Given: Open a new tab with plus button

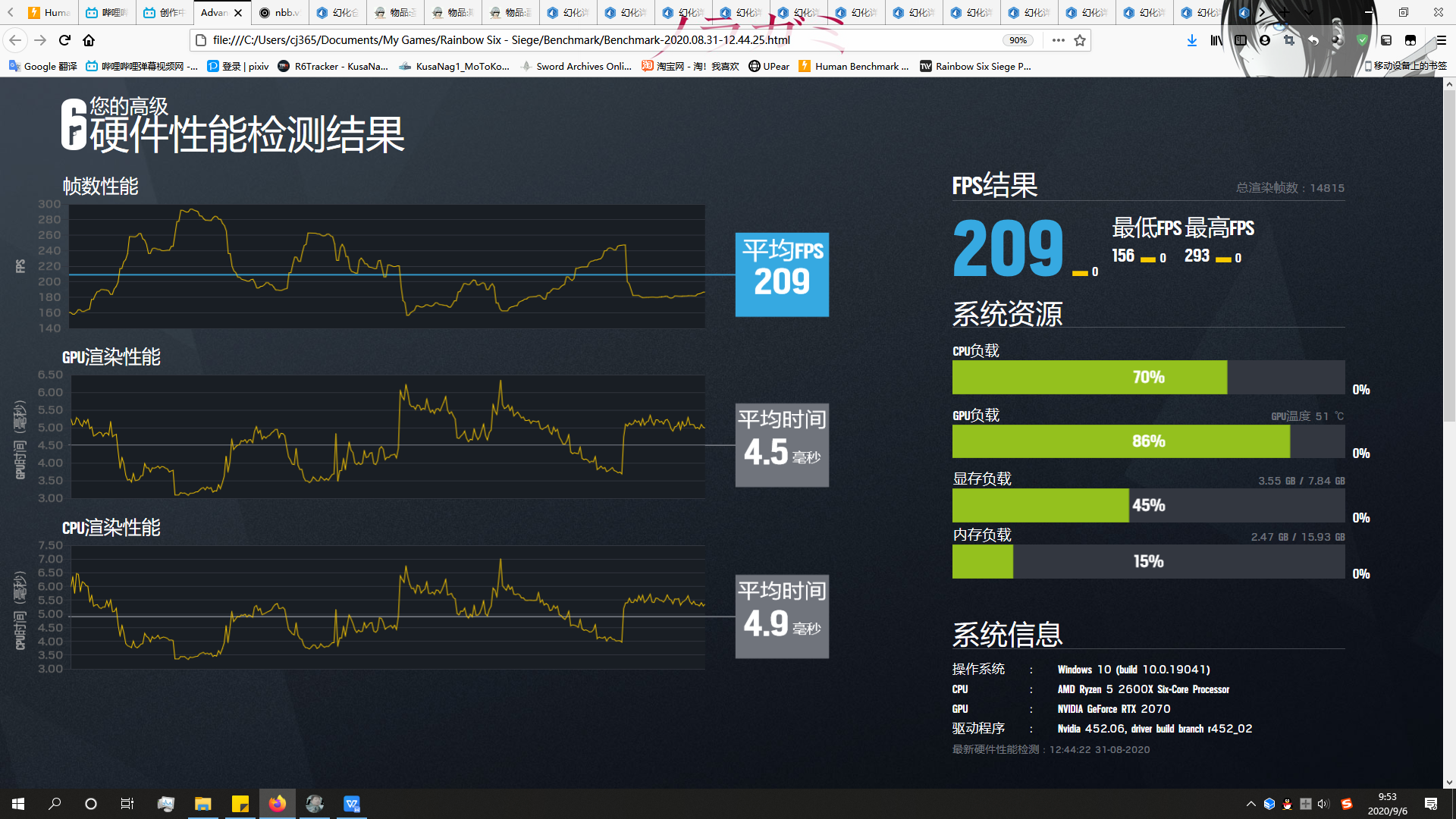Looking at the screenshot, I should pyautogui.click(x=1285, y=13).
